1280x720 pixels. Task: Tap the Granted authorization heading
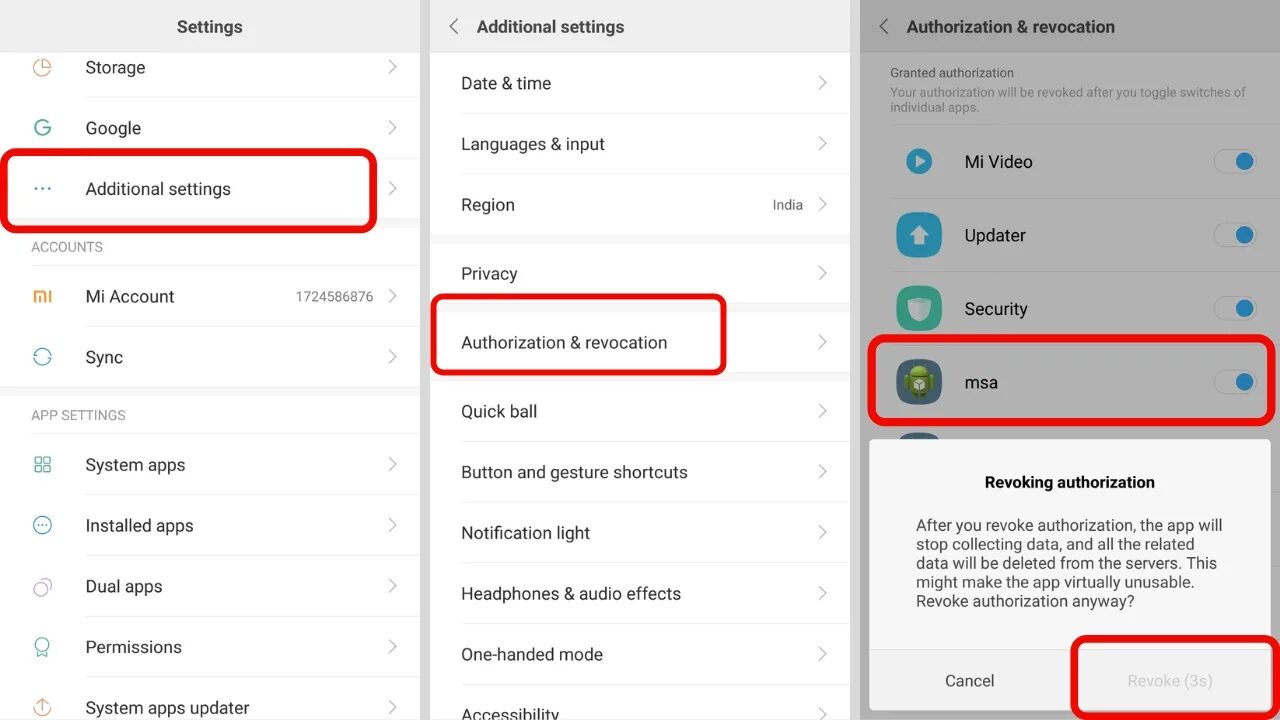(x=952, y=73)
